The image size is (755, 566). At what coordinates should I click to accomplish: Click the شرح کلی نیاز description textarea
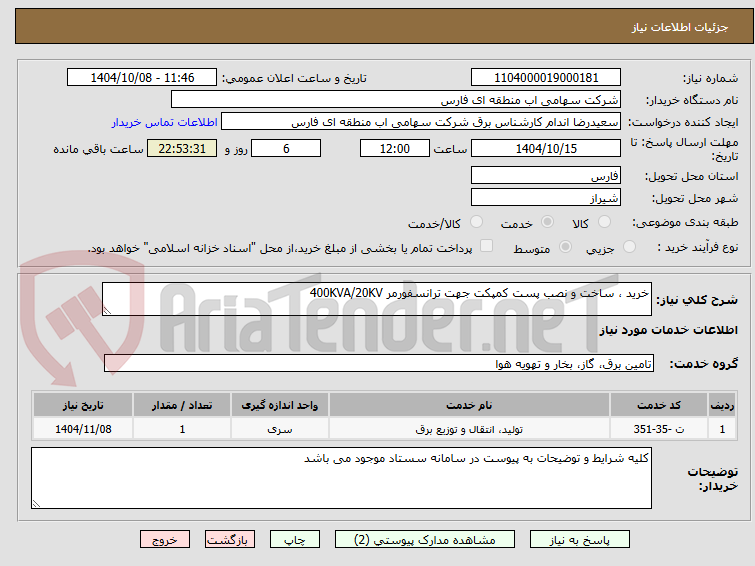[x=377, y=299]
